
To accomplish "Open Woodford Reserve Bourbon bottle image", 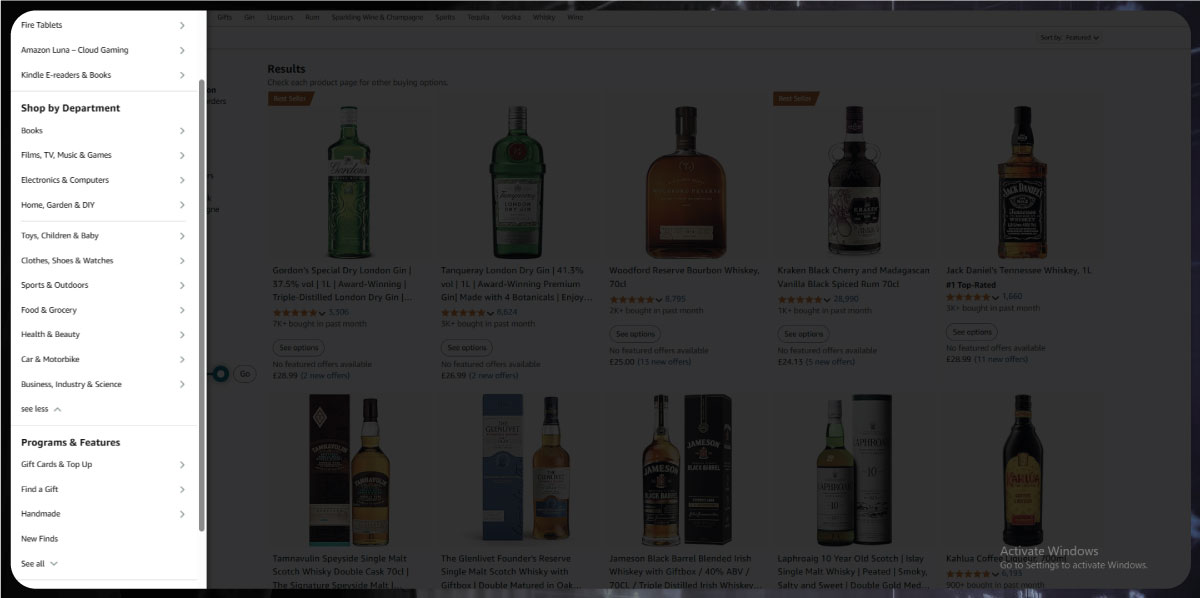I will [685, 181].
